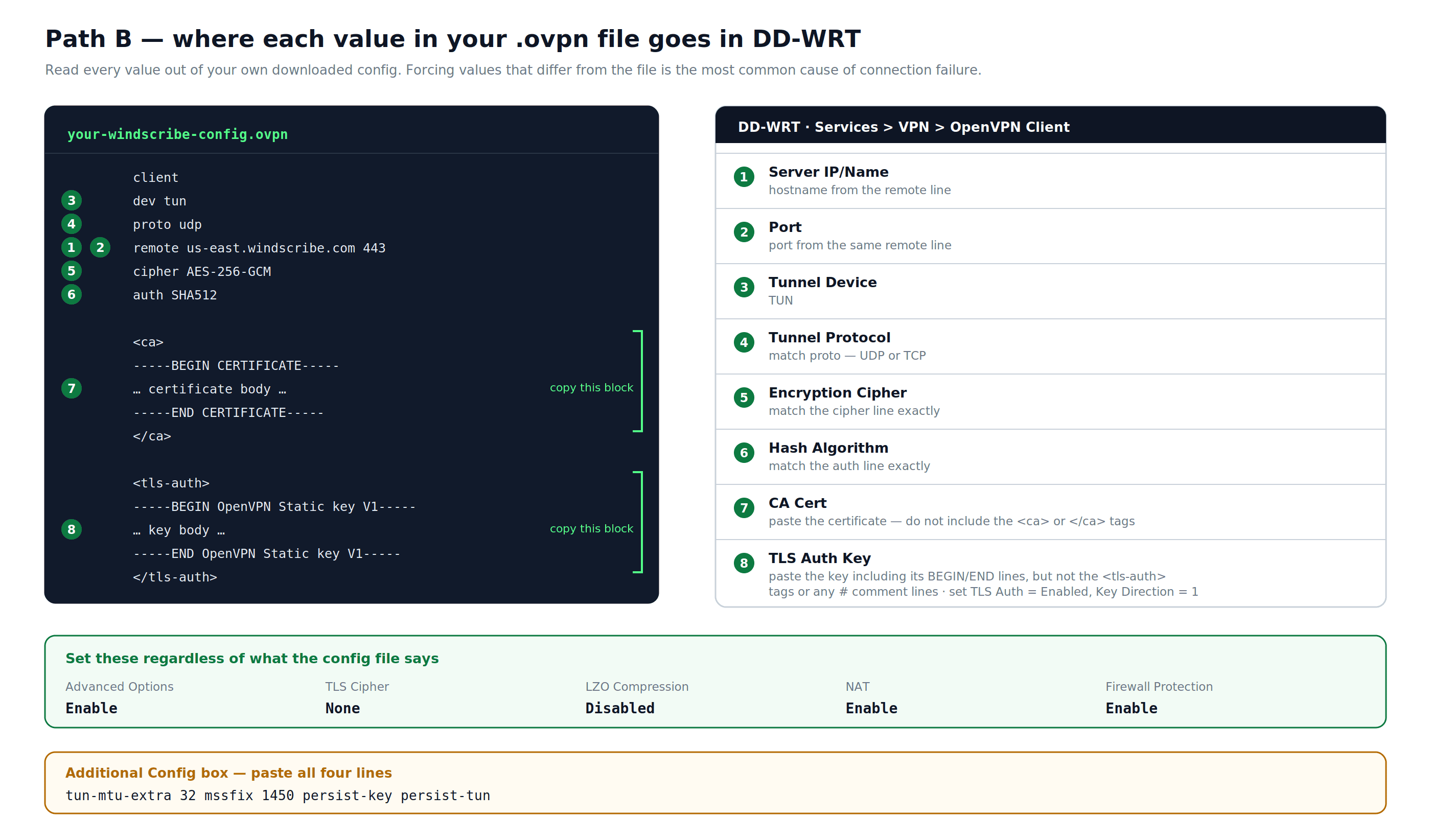Click the 'remote us-east.windscribe.com 443' line
Image resolution: width=1431 pixels, height=840 pixels.
click(259, 248)
